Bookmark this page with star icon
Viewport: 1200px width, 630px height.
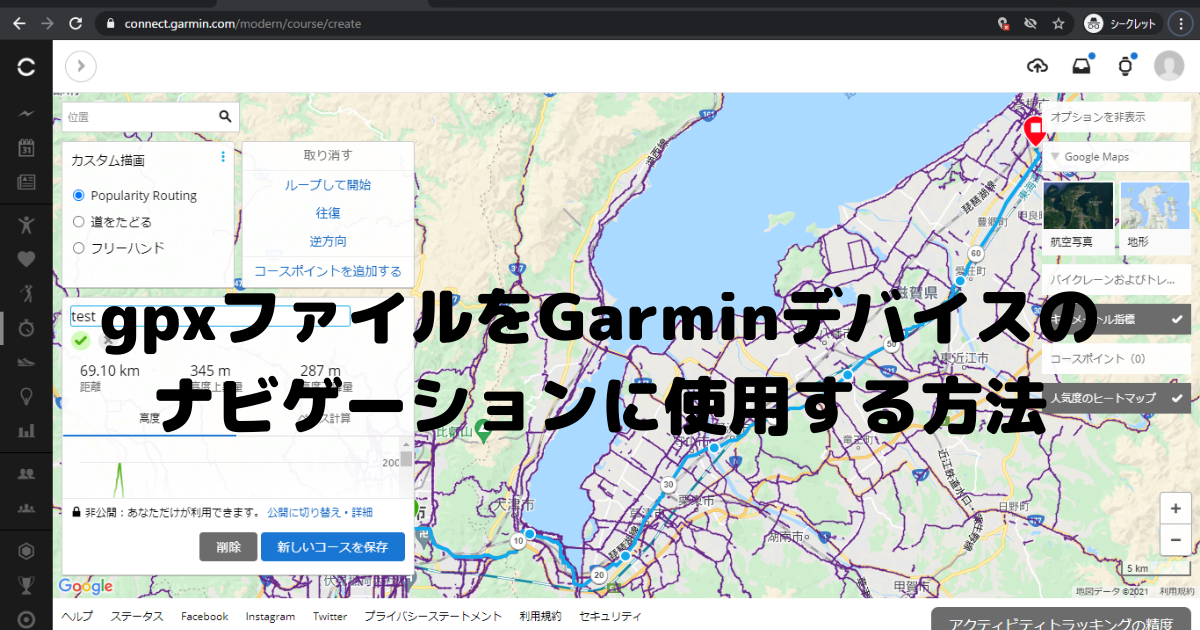[x=1058, y=23]
